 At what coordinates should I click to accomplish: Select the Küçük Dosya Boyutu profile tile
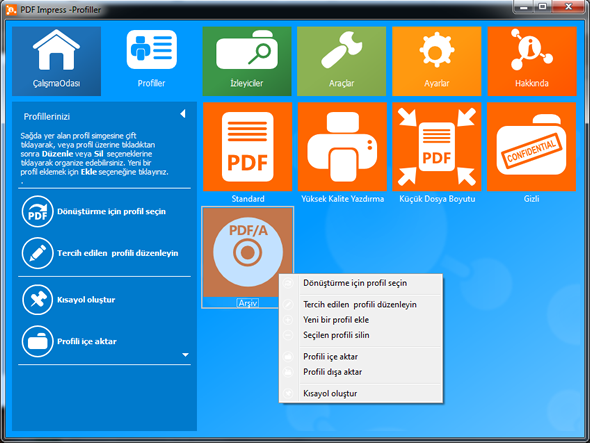click(x=437, y=147)
